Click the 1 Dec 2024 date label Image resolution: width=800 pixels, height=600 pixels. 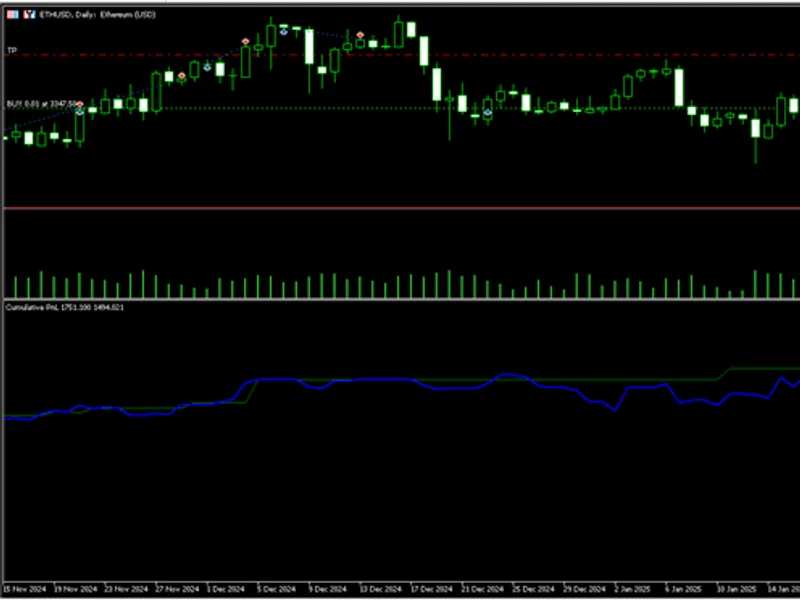tap(227, 589)
